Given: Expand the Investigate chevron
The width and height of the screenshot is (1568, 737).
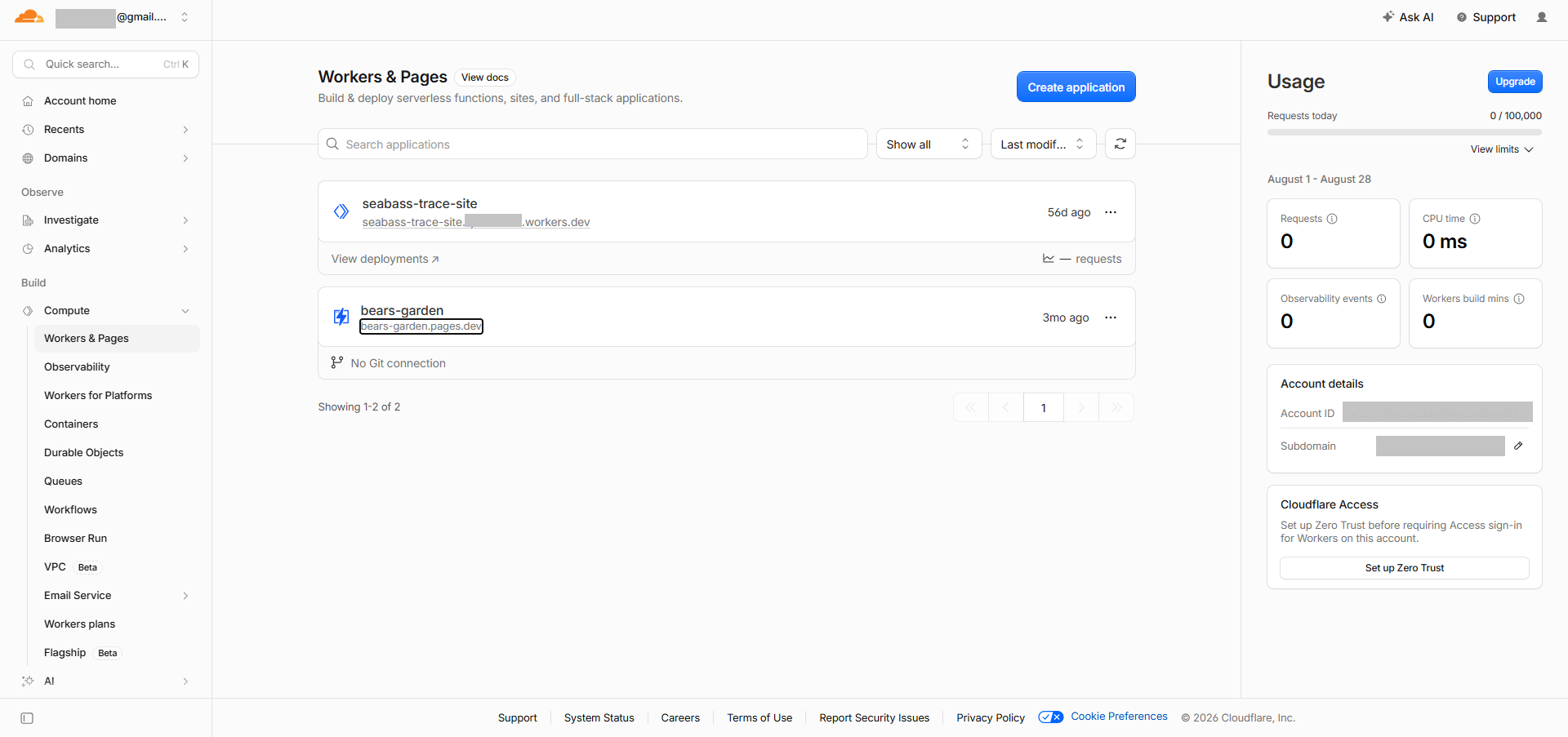Looking at the screenshot, I should click(x=185, y=220).
